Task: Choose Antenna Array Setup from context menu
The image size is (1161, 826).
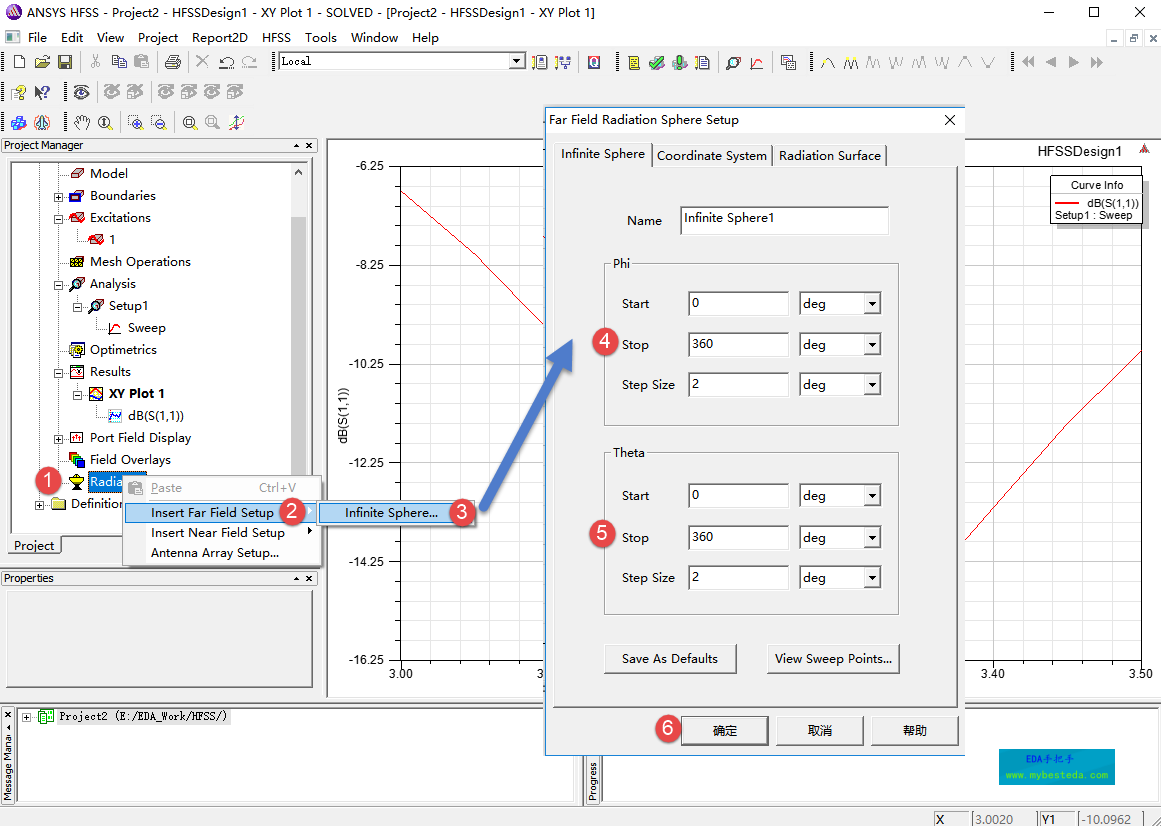Action: click(x=215, y=553)
